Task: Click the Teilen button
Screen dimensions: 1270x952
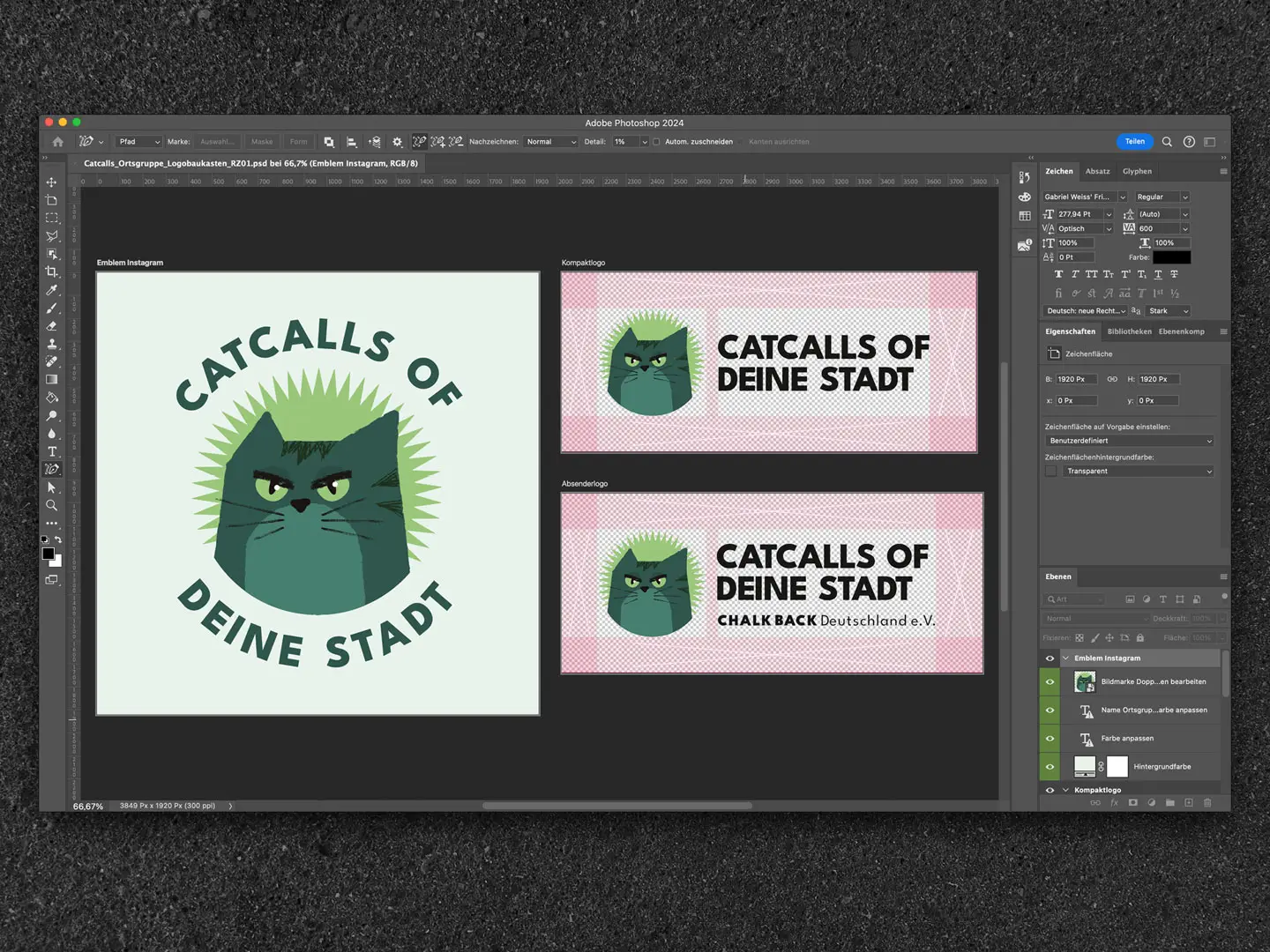Action: tap(1135, 142)
